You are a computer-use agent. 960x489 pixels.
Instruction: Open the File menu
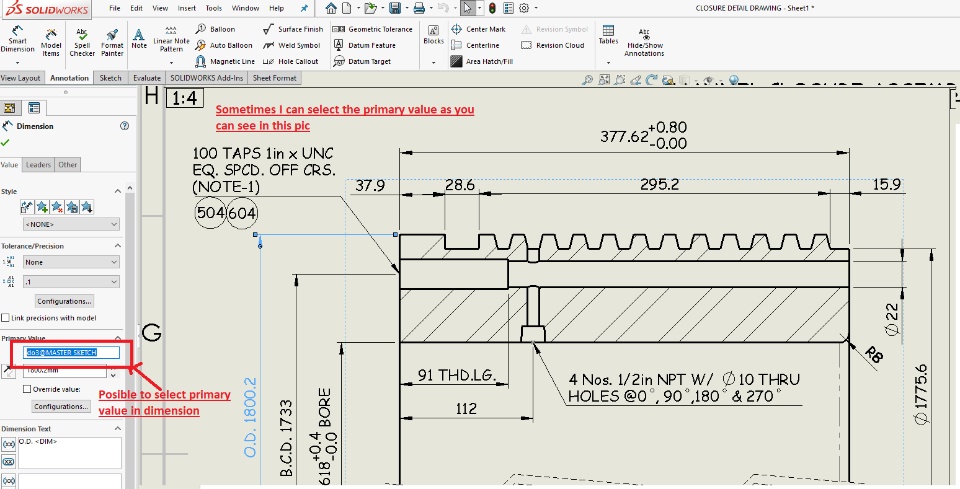(114, 8)
